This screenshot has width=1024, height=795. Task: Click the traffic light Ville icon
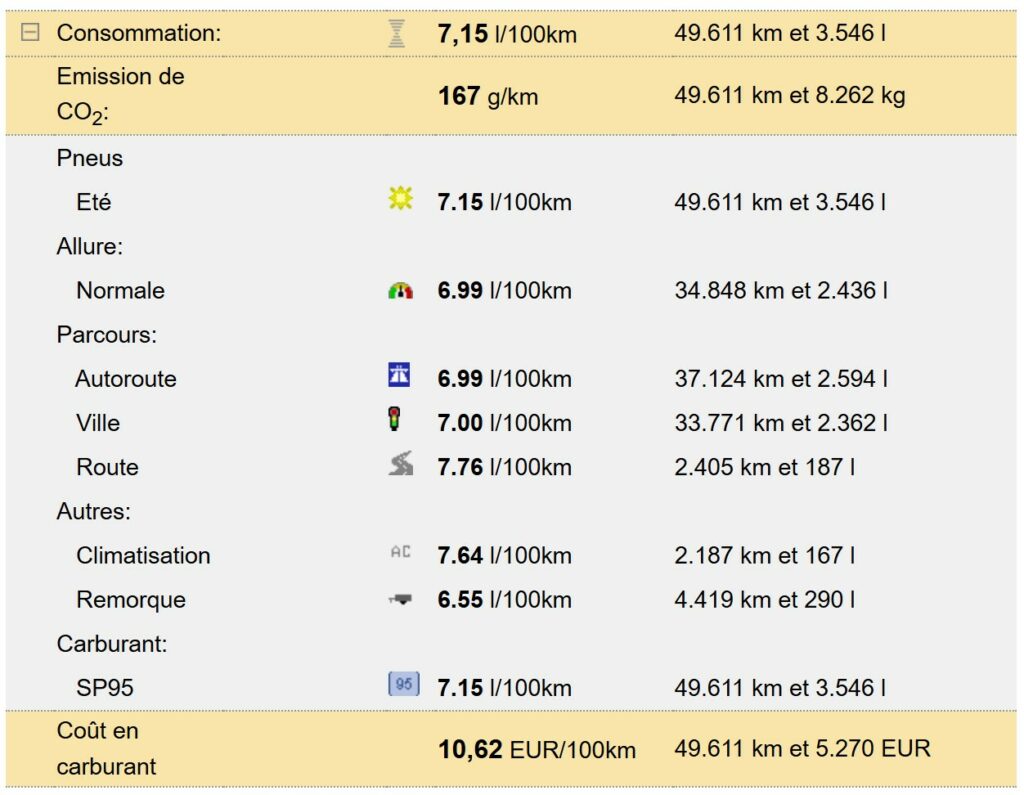pyautogui.click(x=395, y=420)
